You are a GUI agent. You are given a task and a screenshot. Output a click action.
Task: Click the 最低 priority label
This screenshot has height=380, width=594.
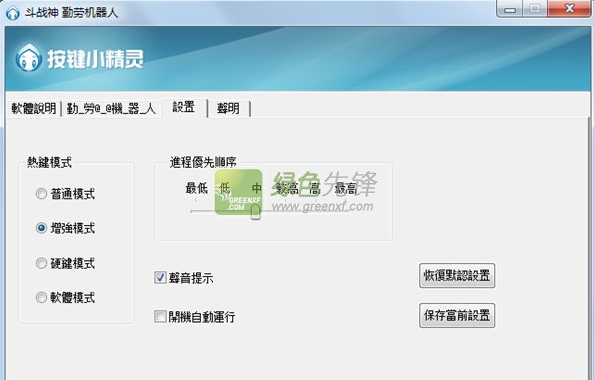[197, 188]
